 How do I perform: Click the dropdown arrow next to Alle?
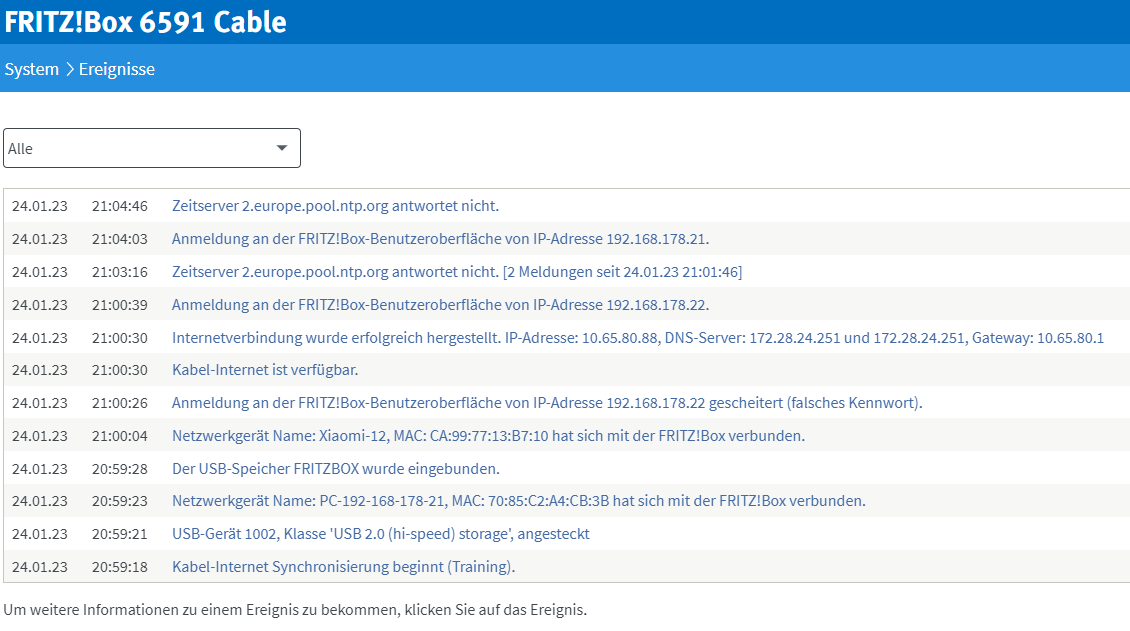coord(282,148)
